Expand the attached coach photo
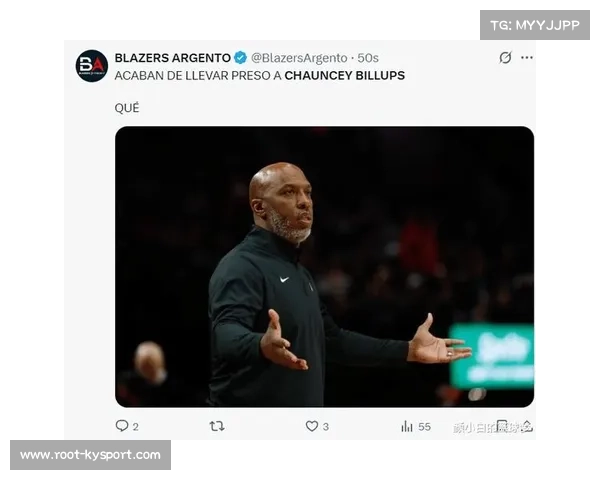 [324, 267]
